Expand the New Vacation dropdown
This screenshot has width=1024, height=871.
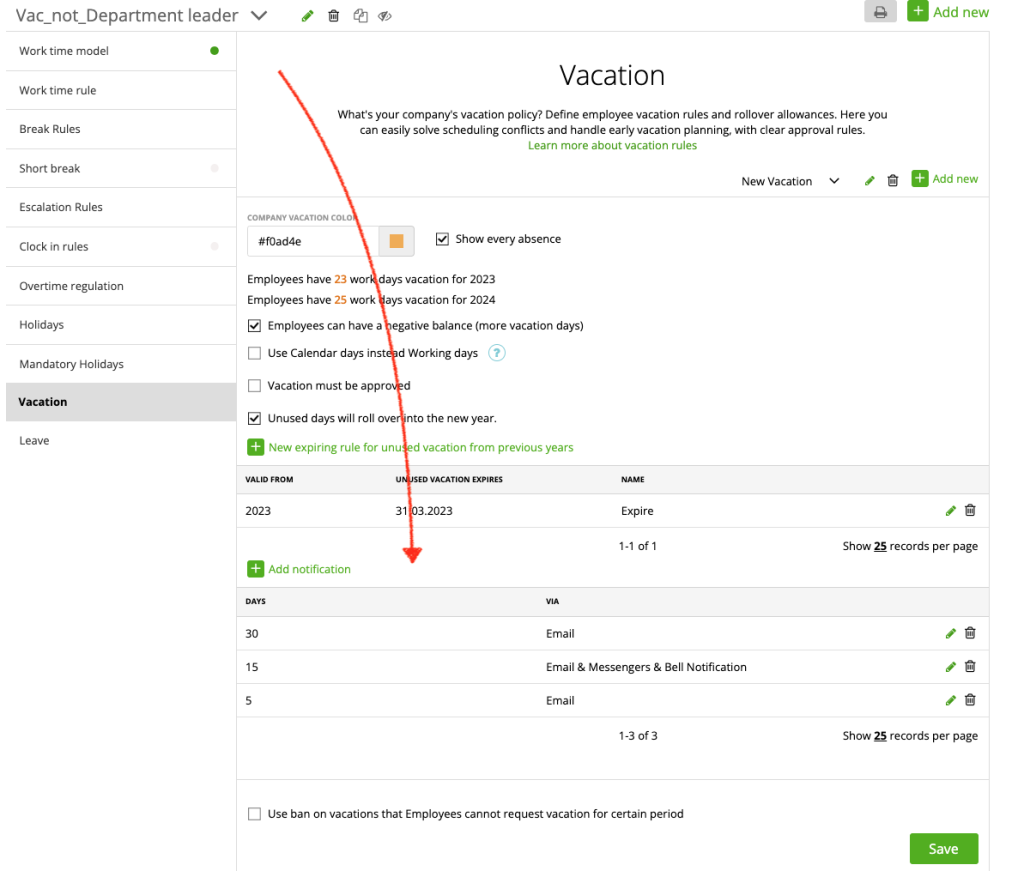[x=790, y=181]
